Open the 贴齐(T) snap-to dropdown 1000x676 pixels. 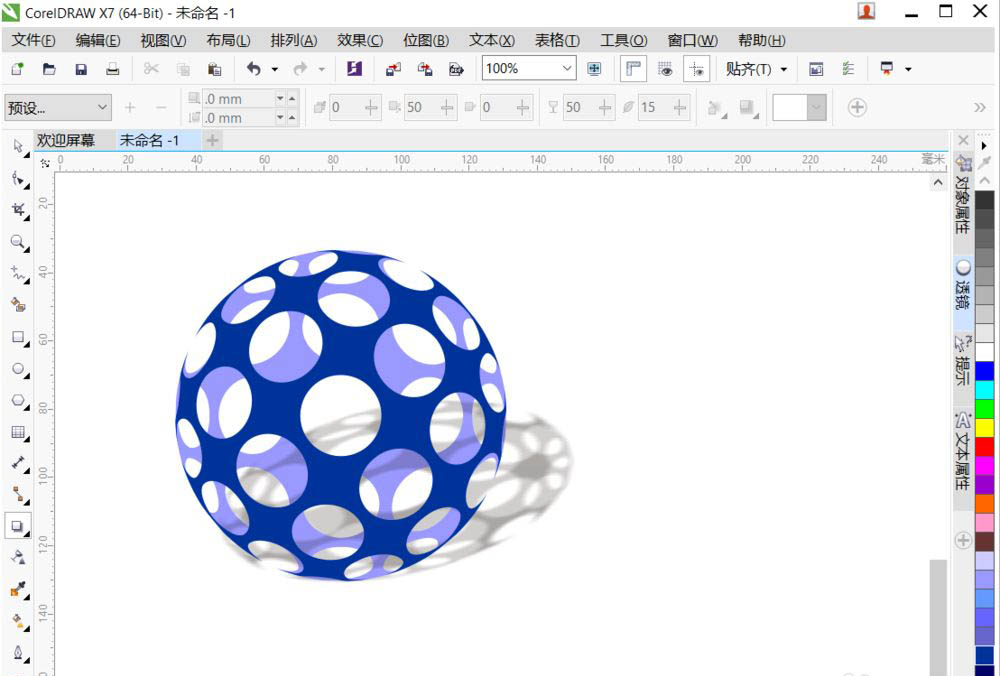tap(756, 69)
